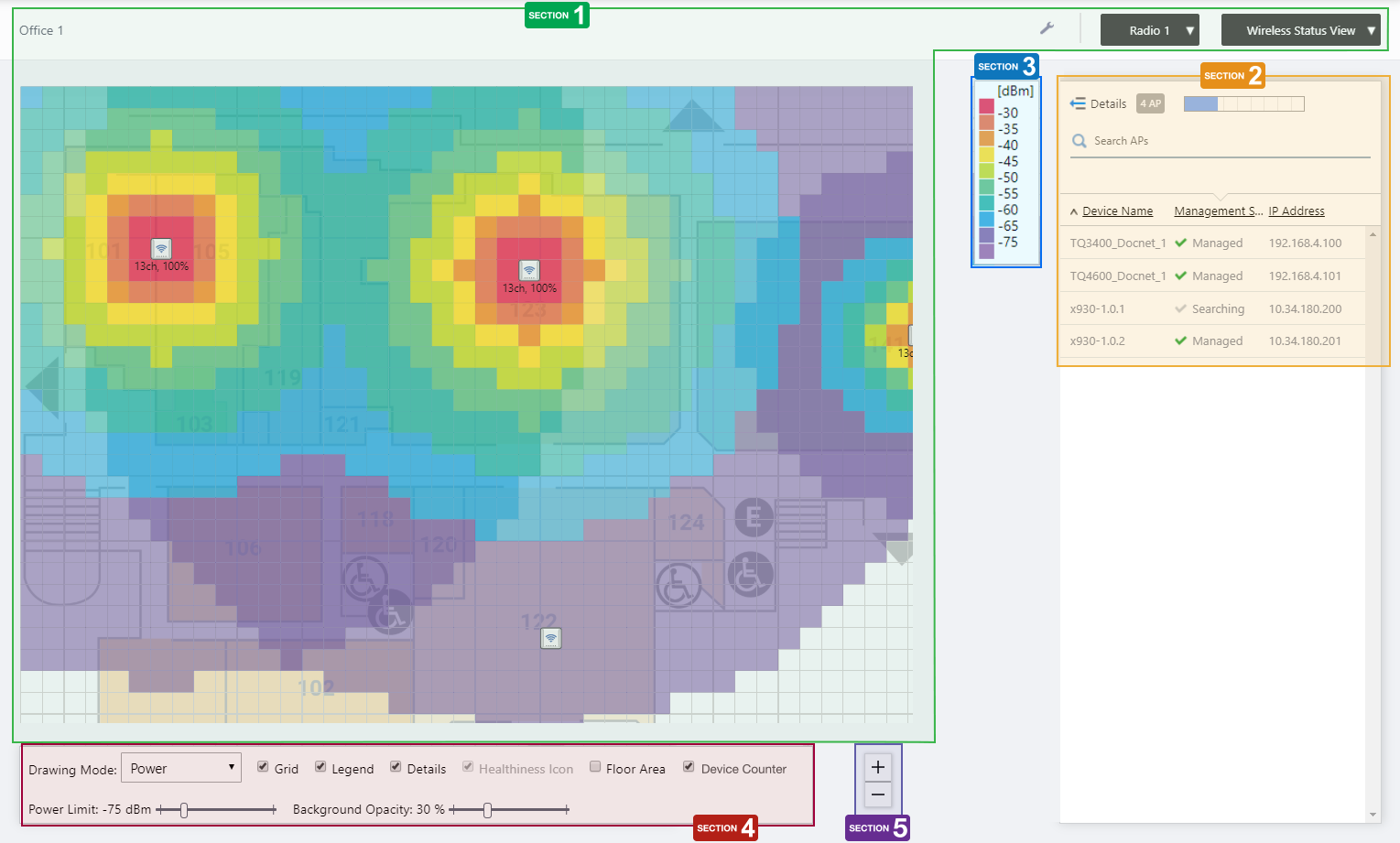Image resolution: width=1400 pixels, height=843 pixels.
Task: Click the wrench settings icon
Action: 1047,28
